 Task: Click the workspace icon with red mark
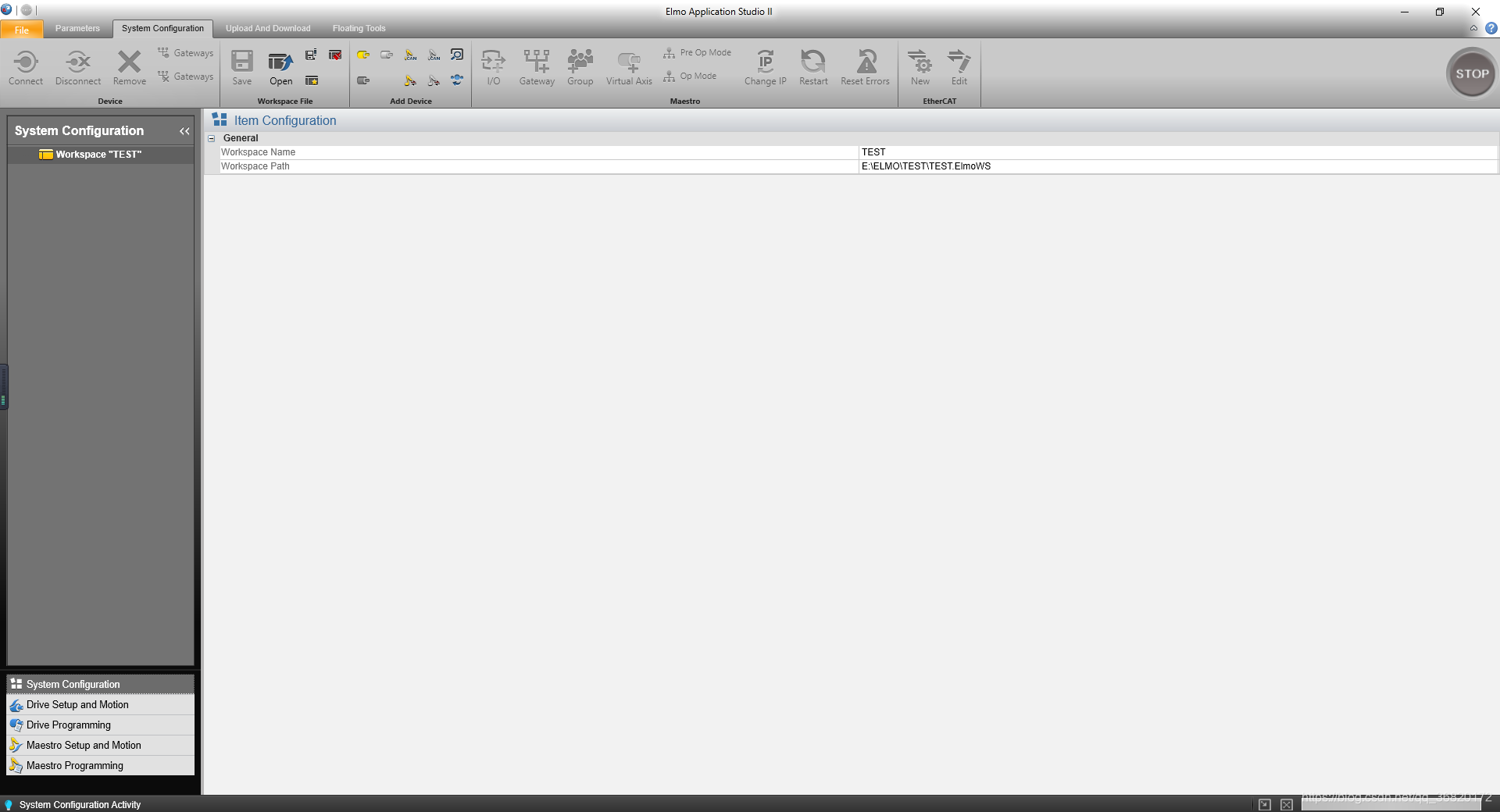(335, 55)
